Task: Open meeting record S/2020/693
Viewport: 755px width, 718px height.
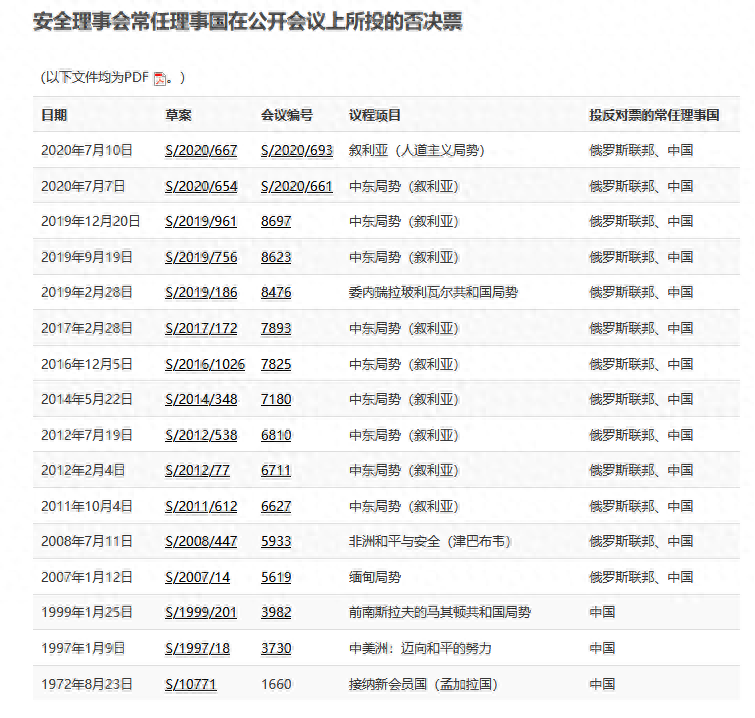Action: pos(296,150)
